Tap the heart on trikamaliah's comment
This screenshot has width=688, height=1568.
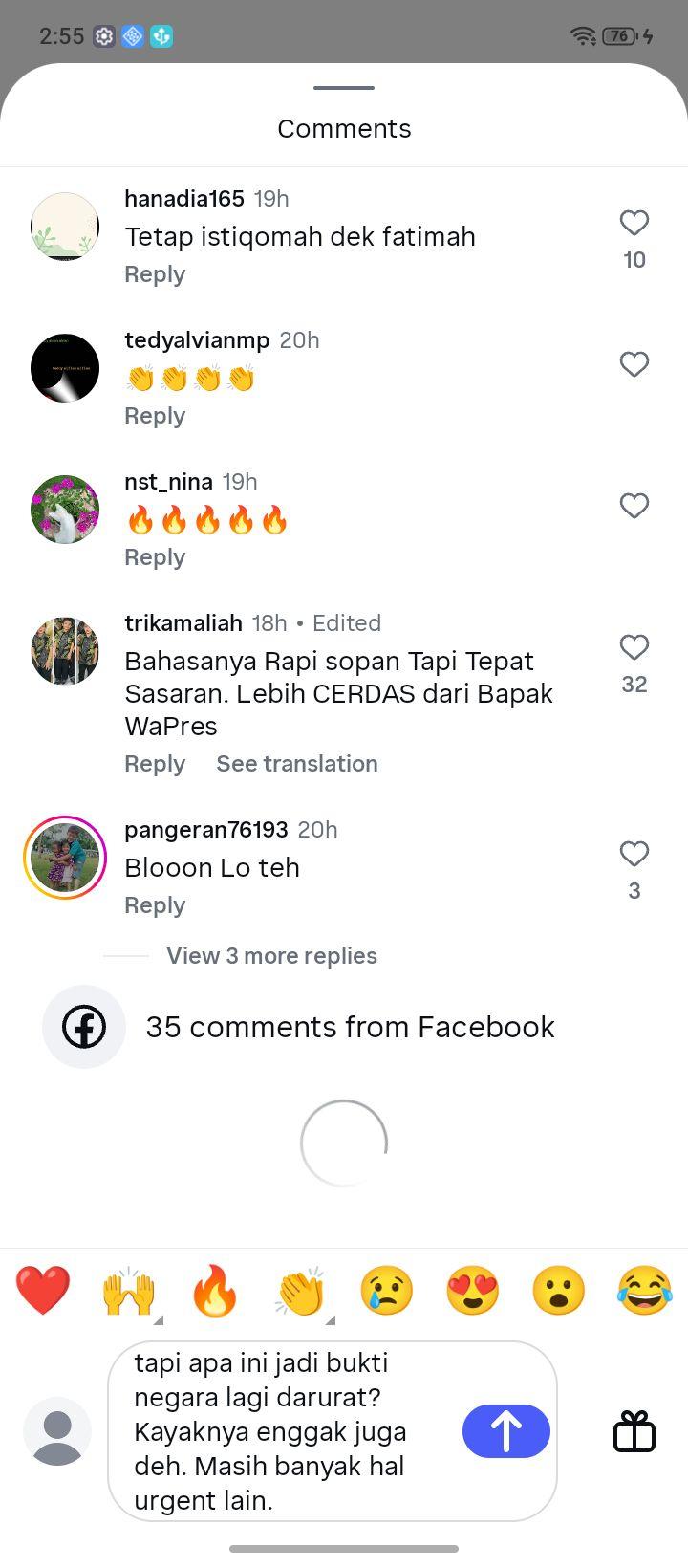[x=634, y=647]
